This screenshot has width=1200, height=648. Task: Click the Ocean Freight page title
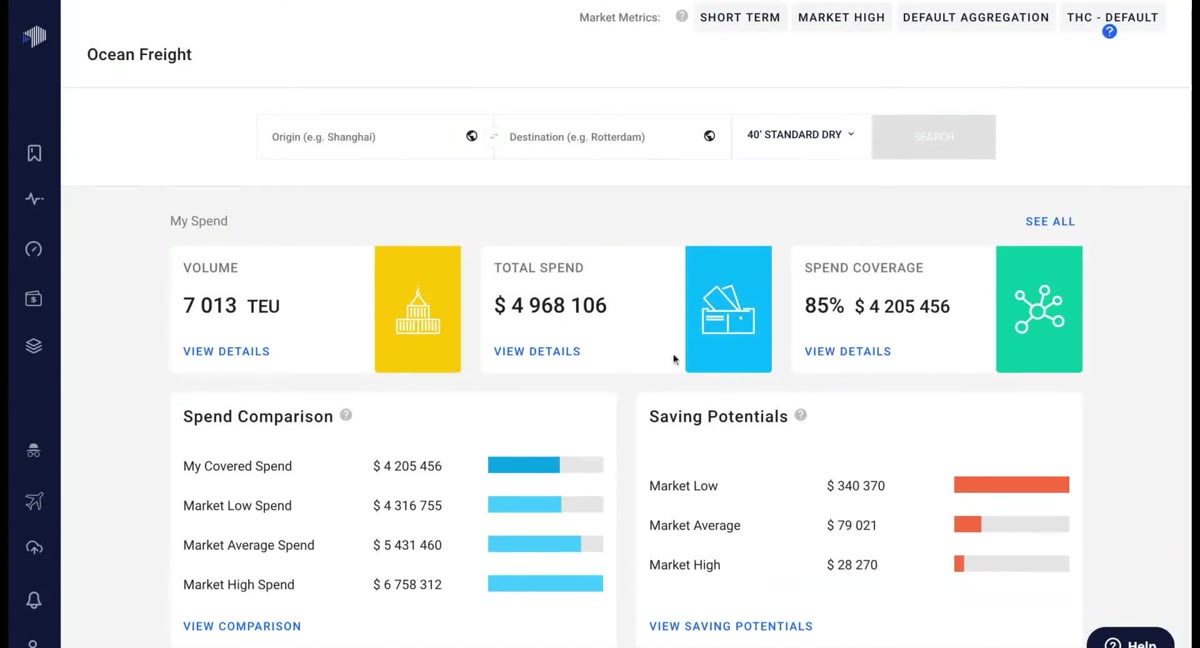[x=139, y=55]
